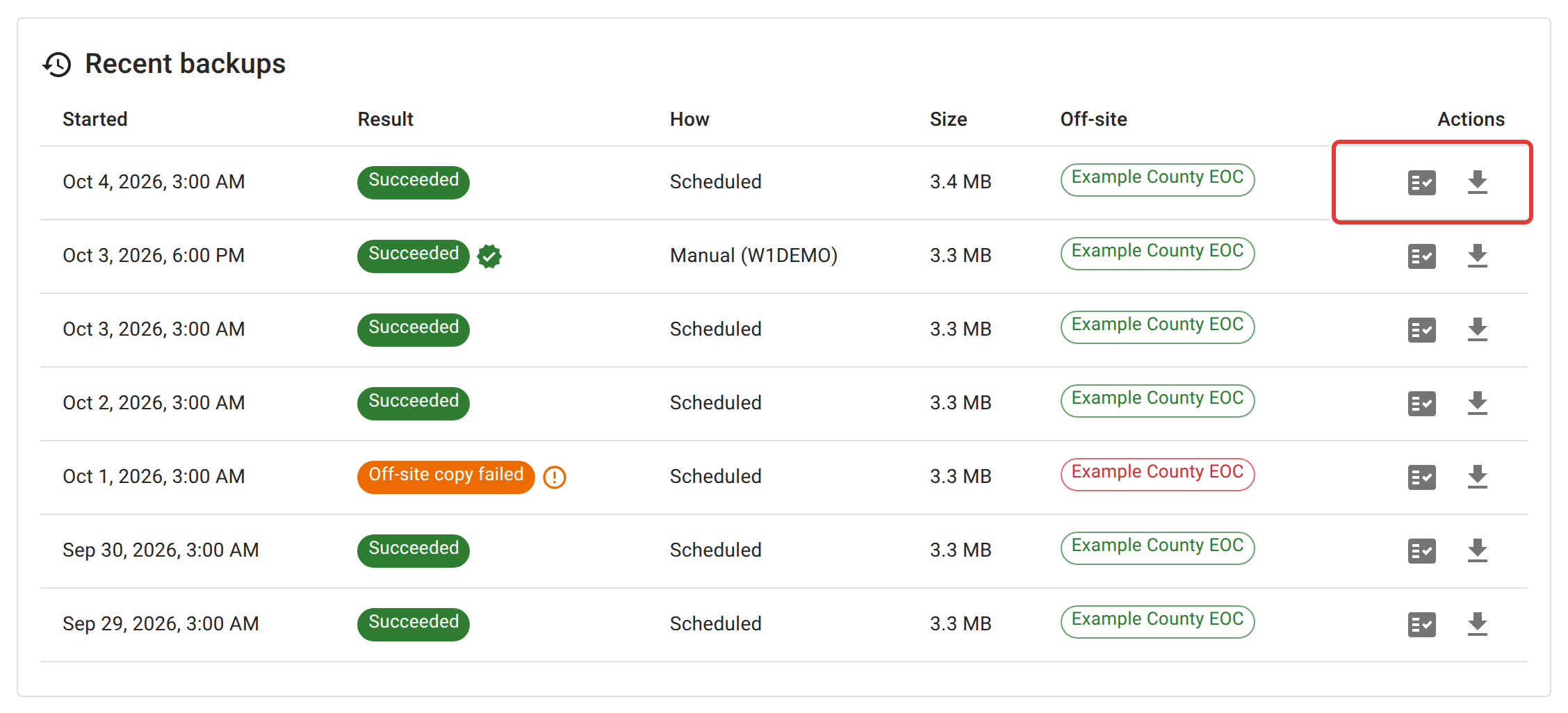Verify the Oct 2, 2026 backup
The image size is (1568, 713).
tap(1421, 404)
